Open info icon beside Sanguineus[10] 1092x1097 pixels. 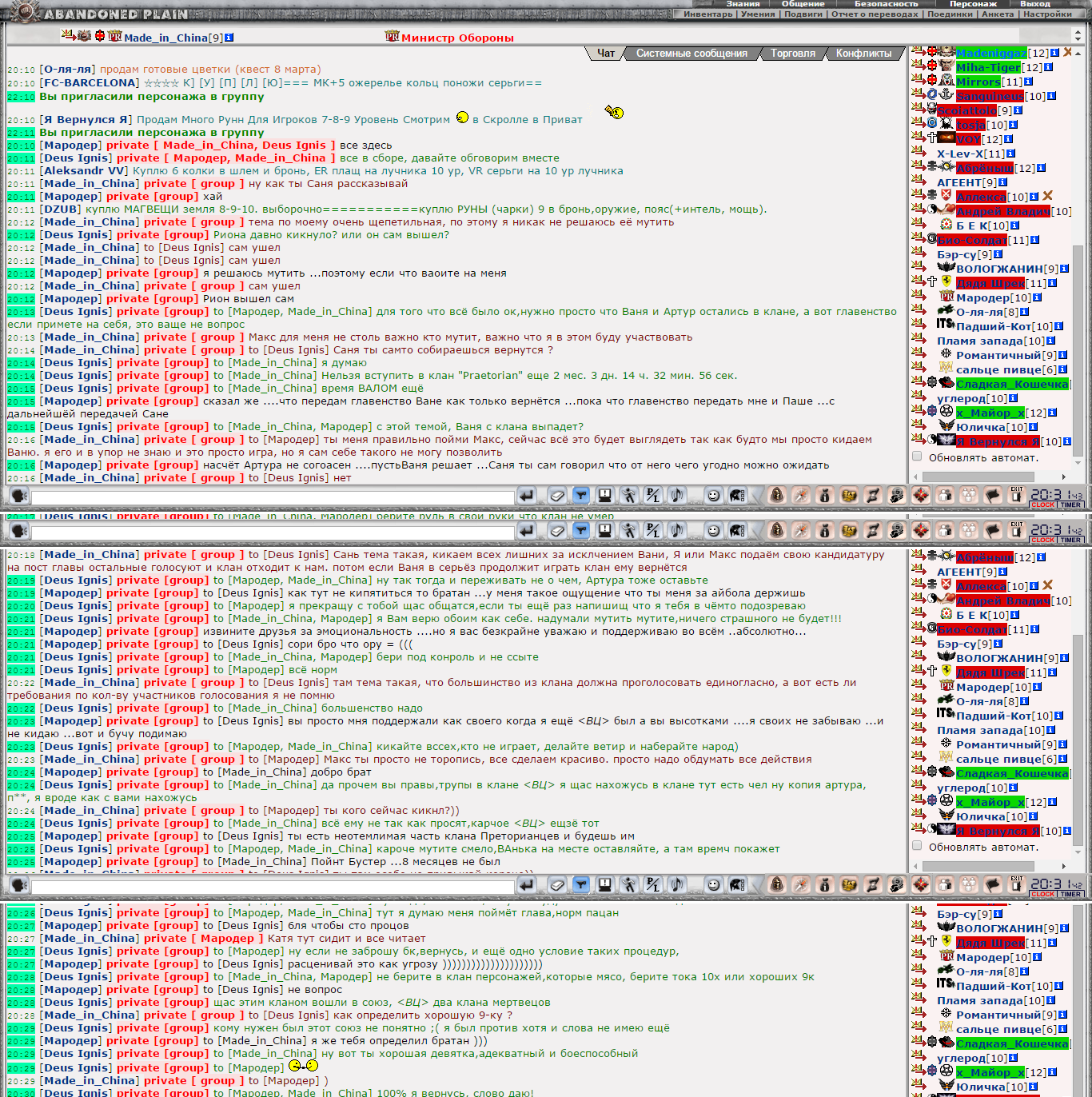(1051, 96)
